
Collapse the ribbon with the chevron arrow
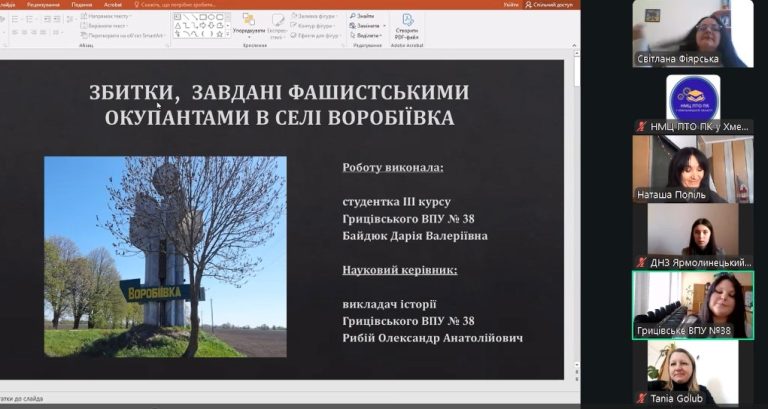pos(572,46)
